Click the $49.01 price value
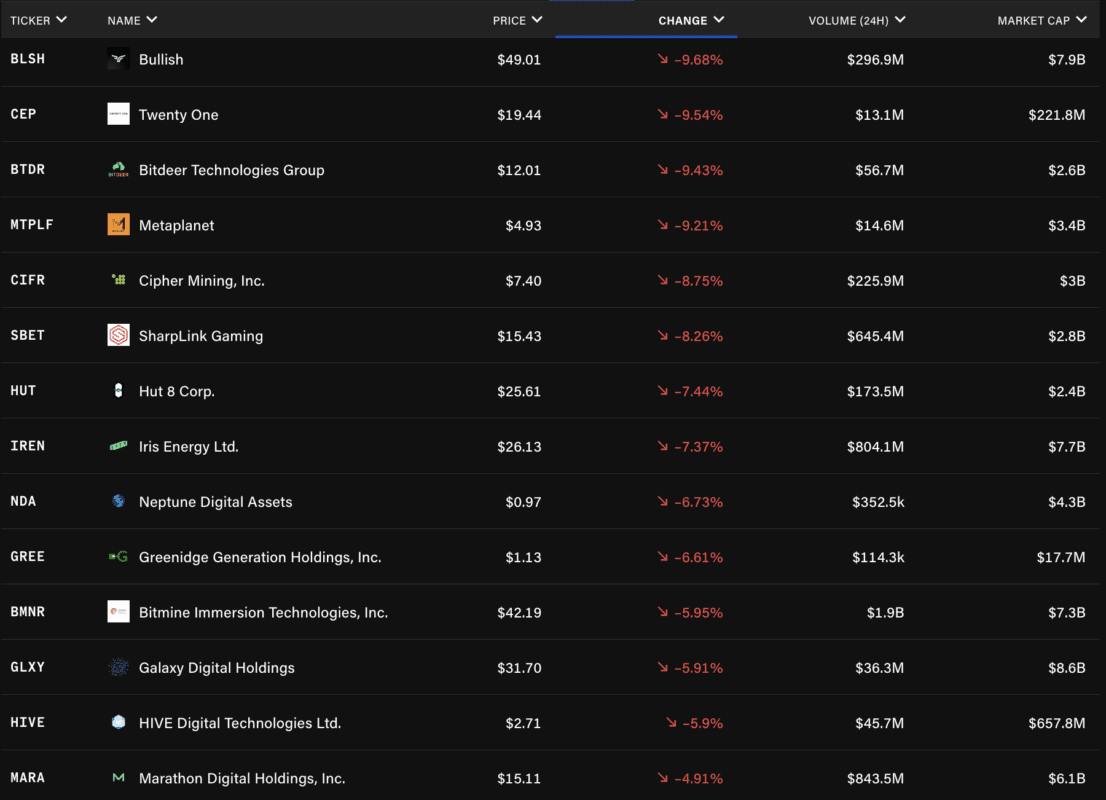 (519, 60)
